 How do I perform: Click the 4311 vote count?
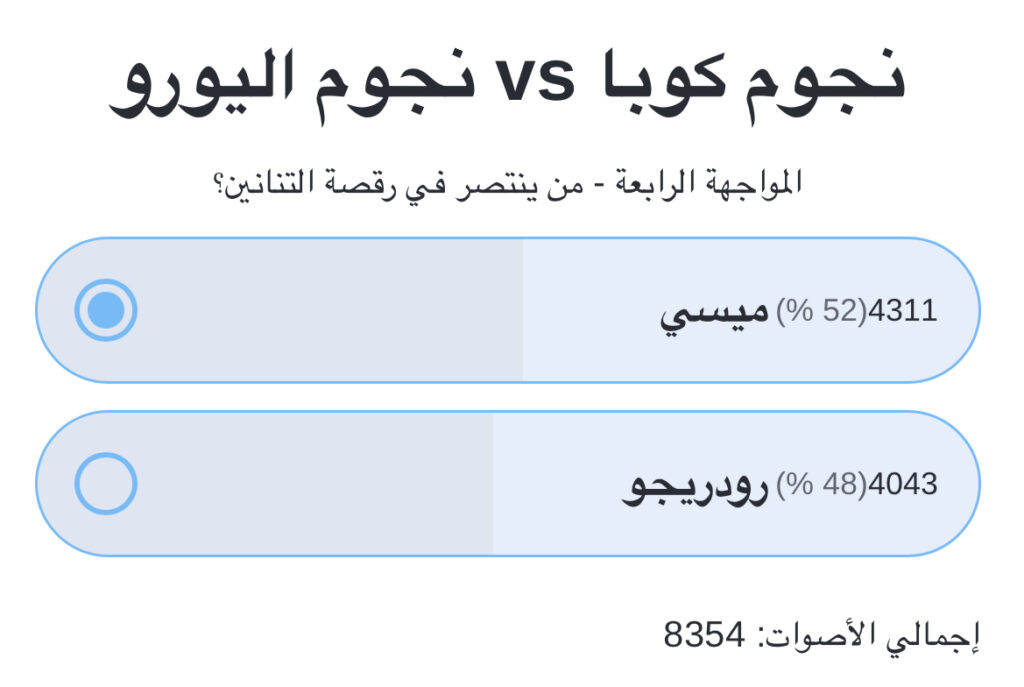point(904,311)
